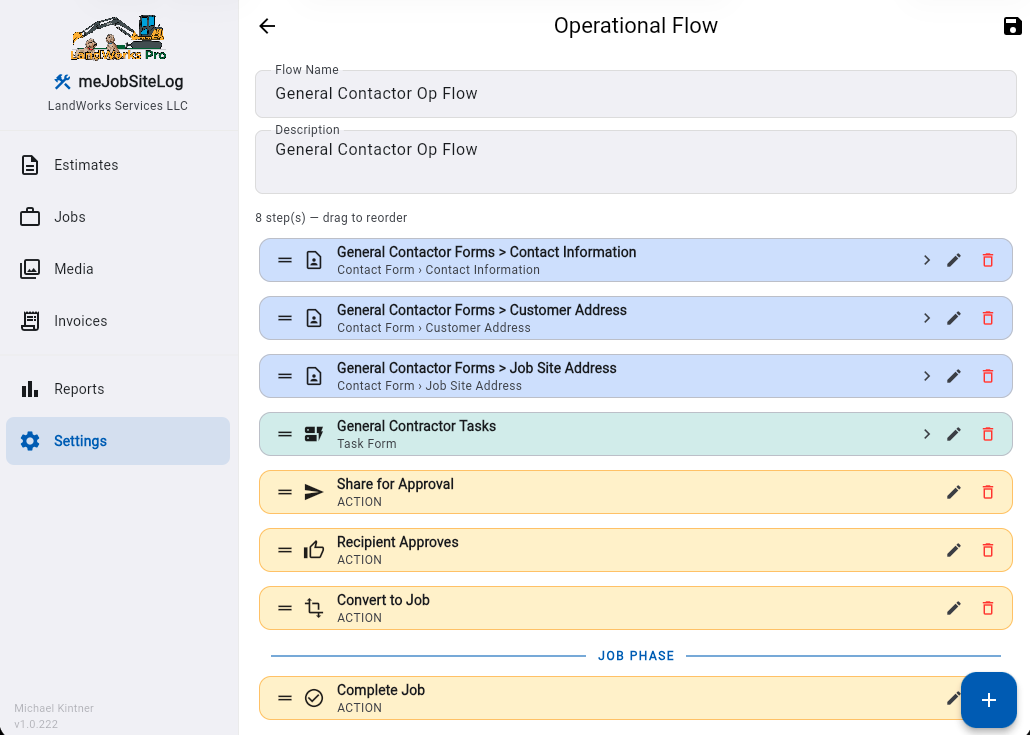Save the operational flow
This screenshot has height=735, width=1030.
pyautogui.click(x=1012, y=26)
